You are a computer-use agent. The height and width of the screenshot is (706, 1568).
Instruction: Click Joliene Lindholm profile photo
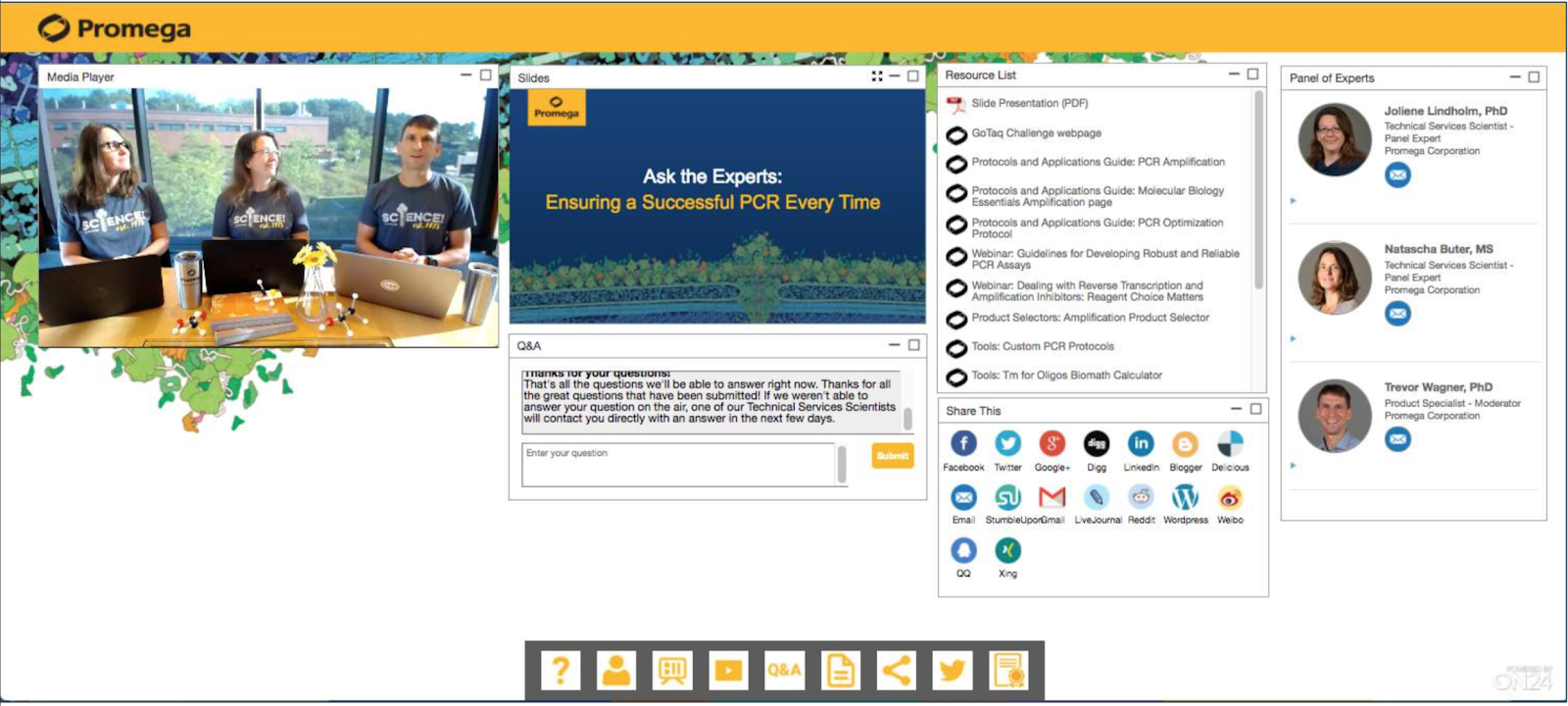1335,140
